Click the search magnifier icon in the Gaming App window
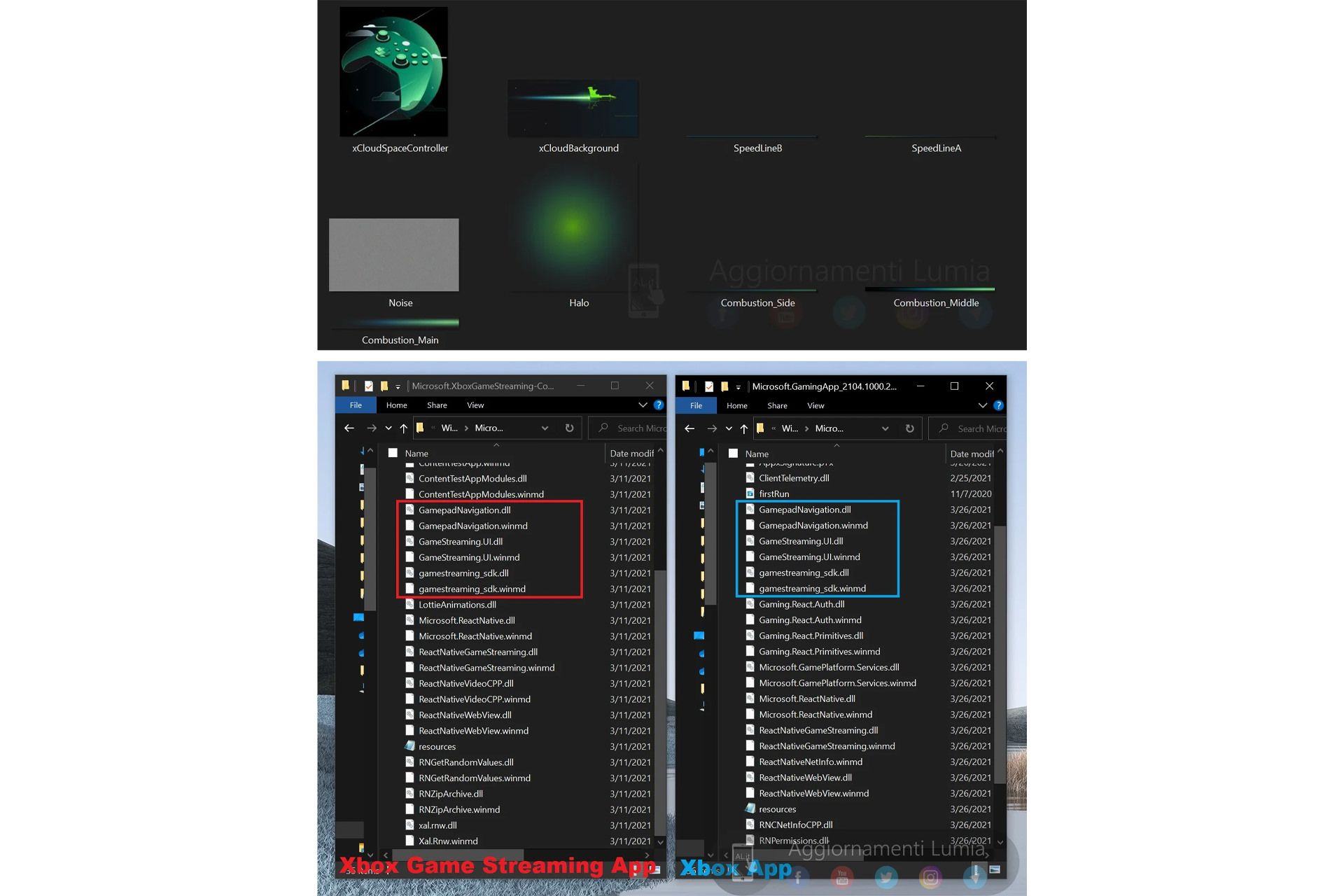The width and height of the screenshot is (1344, 896). click(943, 428)
